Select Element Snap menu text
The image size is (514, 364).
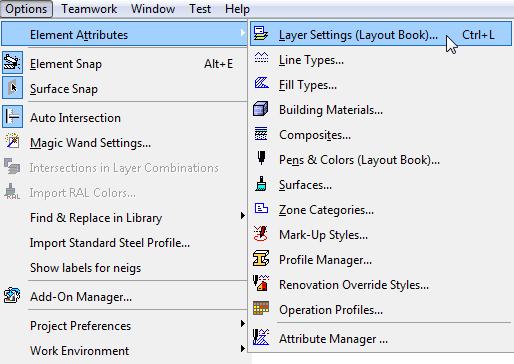point(66,64)
